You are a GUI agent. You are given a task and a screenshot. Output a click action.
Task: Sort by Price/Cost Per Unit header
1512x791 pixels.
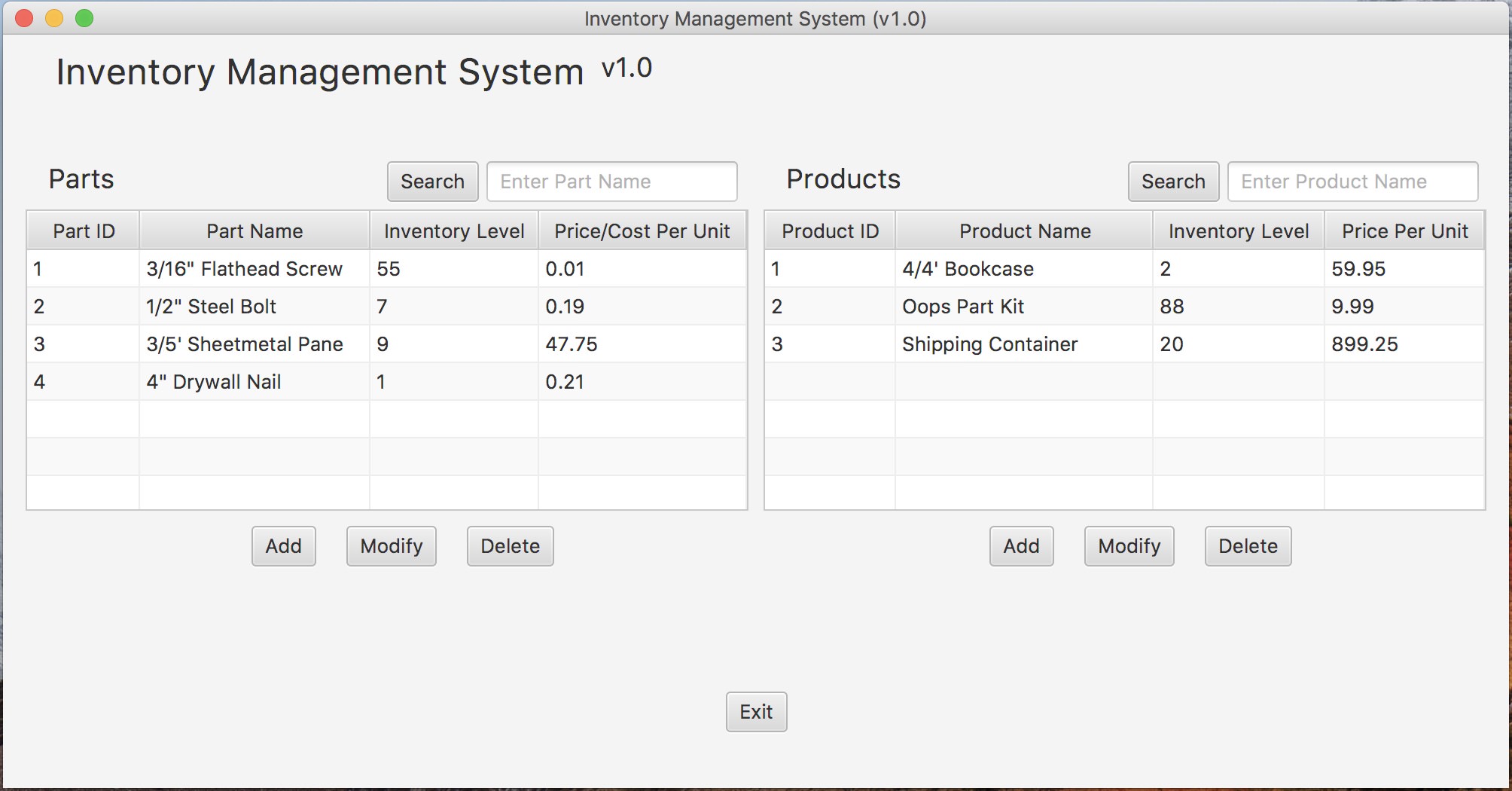pos(642,231)
